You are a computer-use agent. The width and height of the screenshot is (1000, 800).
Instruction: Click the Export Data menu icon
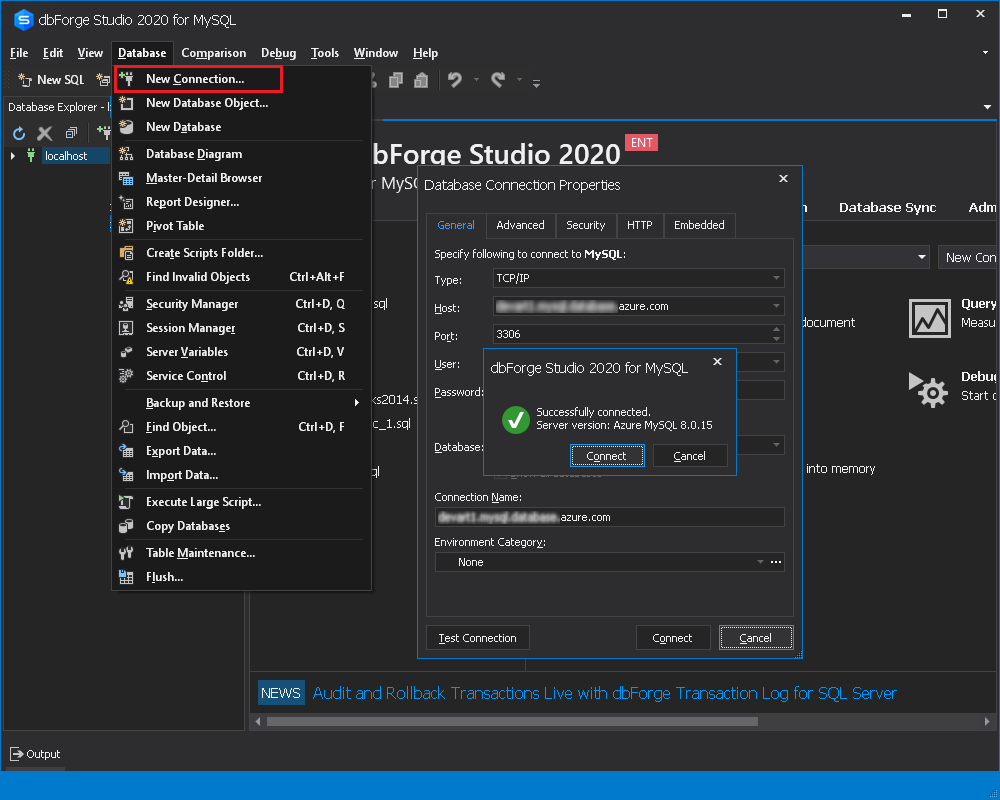point(126,451)
